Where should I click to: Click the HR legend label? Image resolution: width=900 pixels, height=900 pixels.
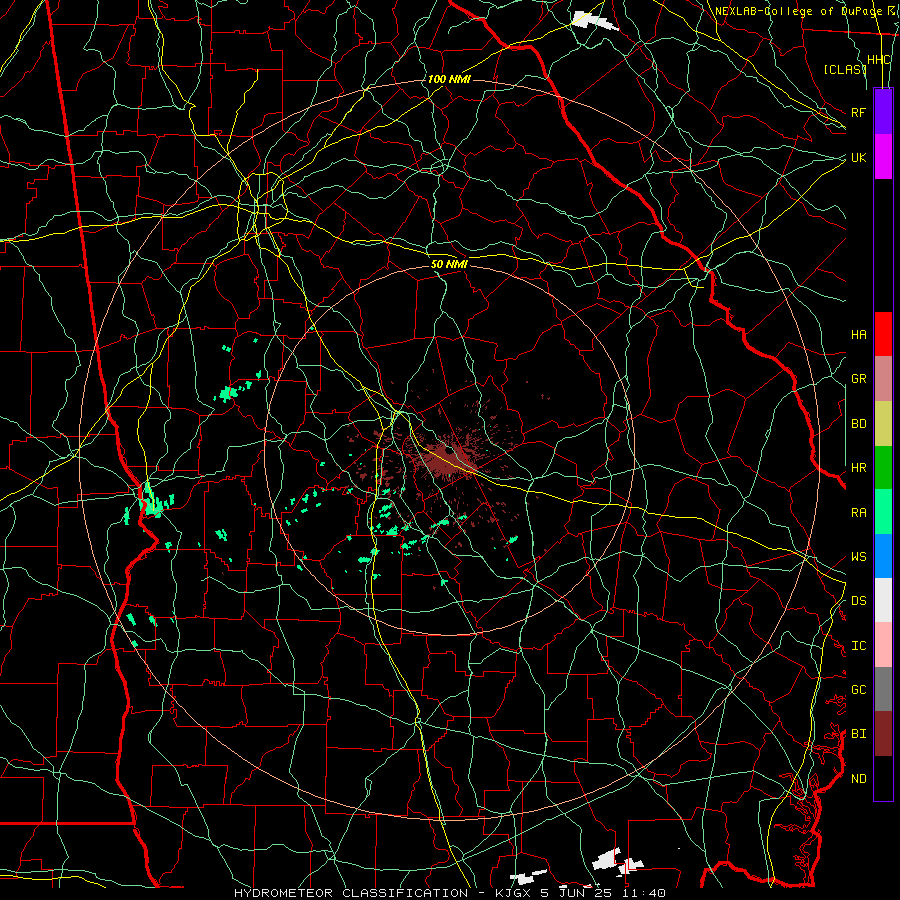coord(858,468)
